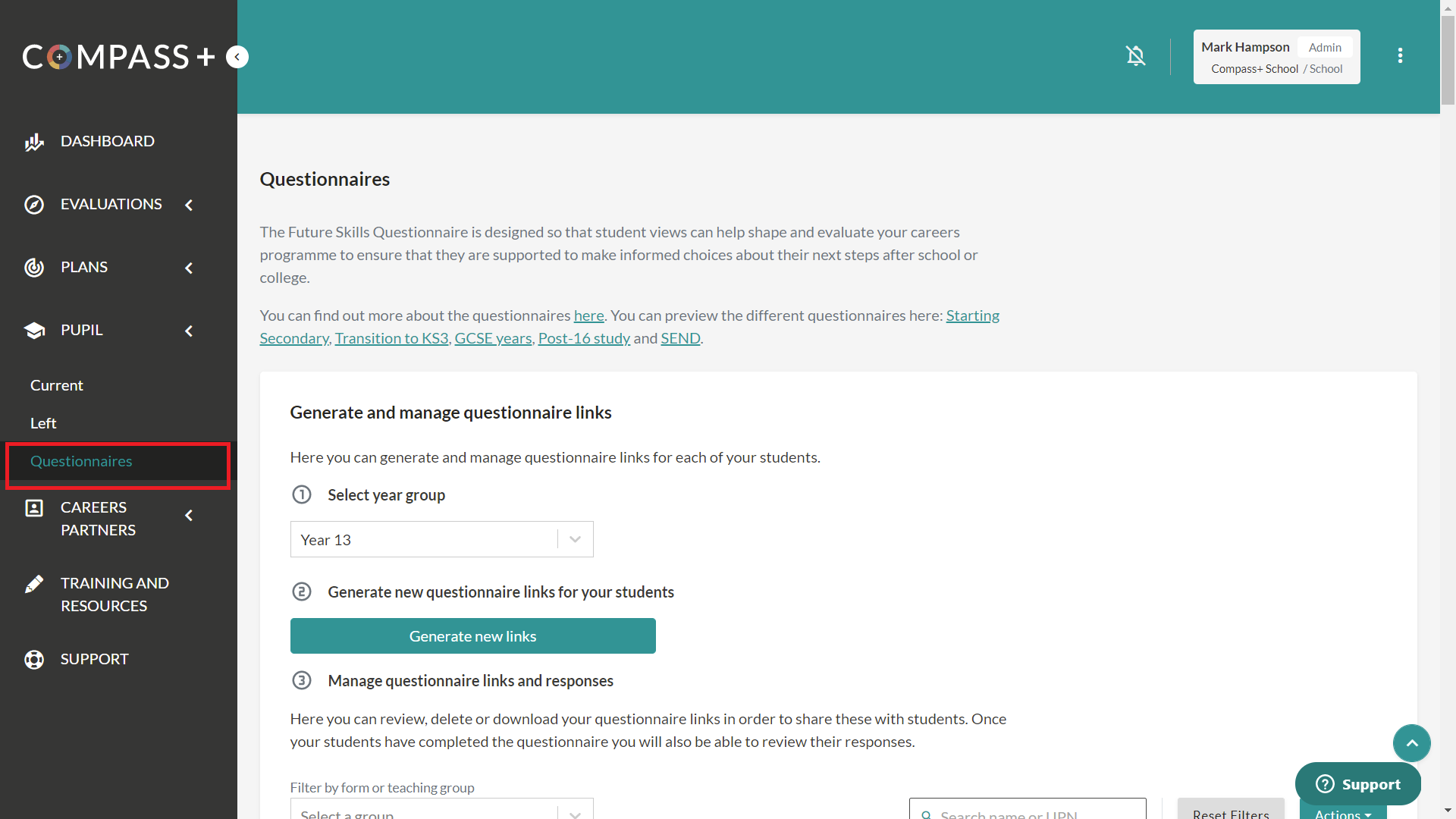Image resolution: width=1456 pixels, height=819 pixels.
Task: Open the GCSE years questionnaire link
Action: tap(493, 338)
